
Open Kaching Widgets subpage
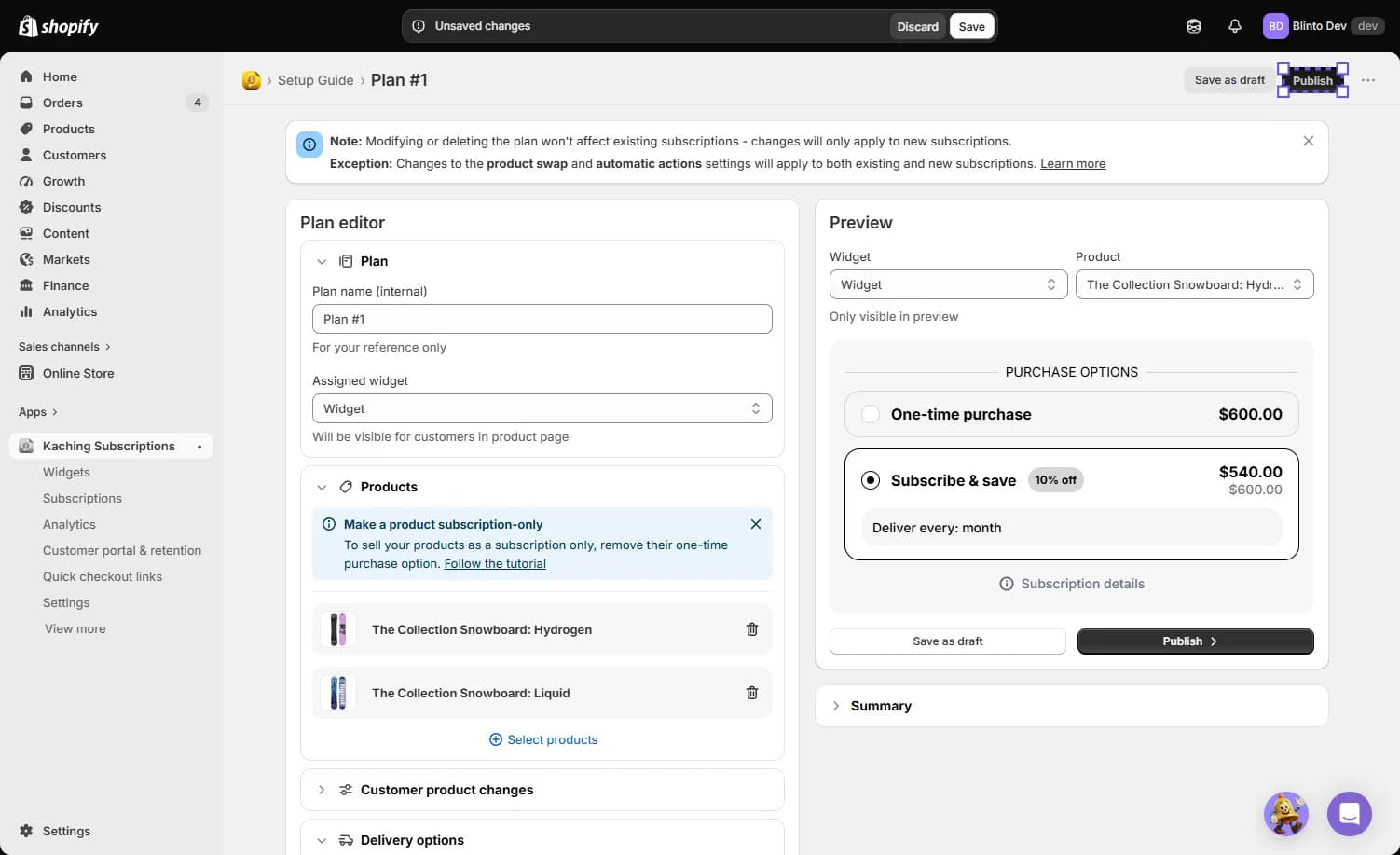[66, 472]
